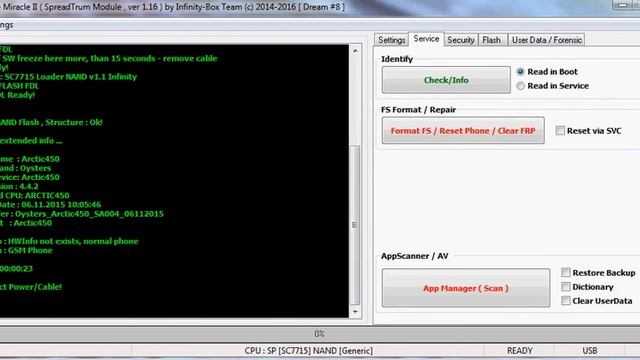Click the 'FS Format / Repair' group label
The image size is (640, 360).
418,110
